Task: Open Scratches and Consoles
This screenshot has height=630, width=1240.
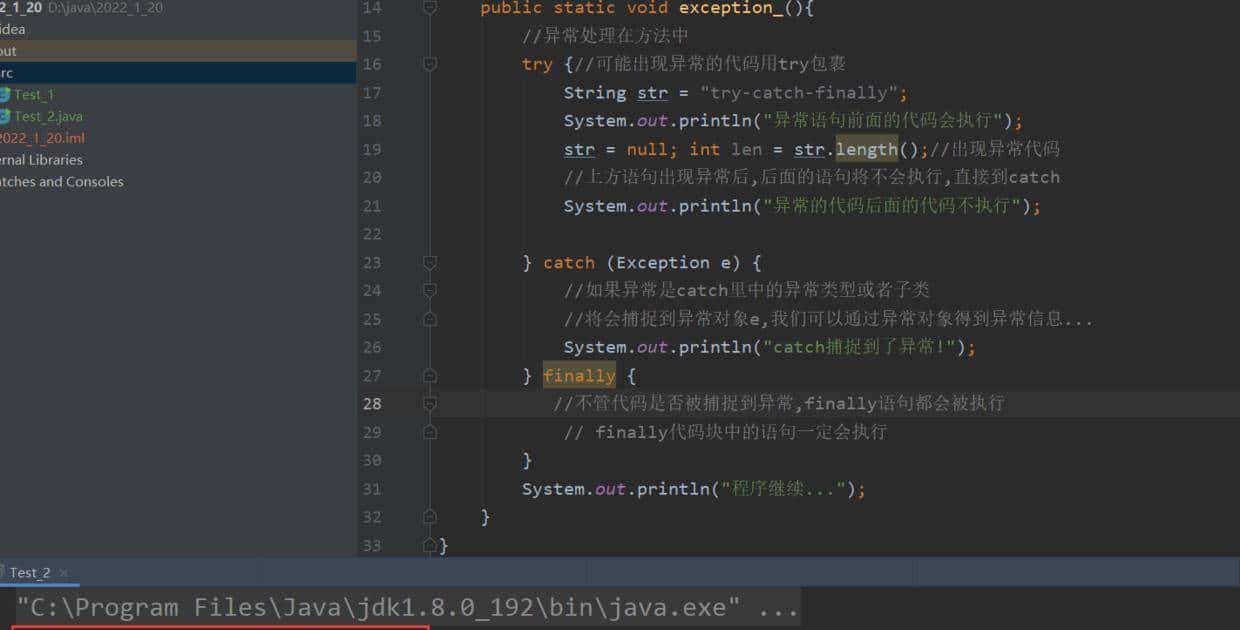Action: (x=62, y=181)
